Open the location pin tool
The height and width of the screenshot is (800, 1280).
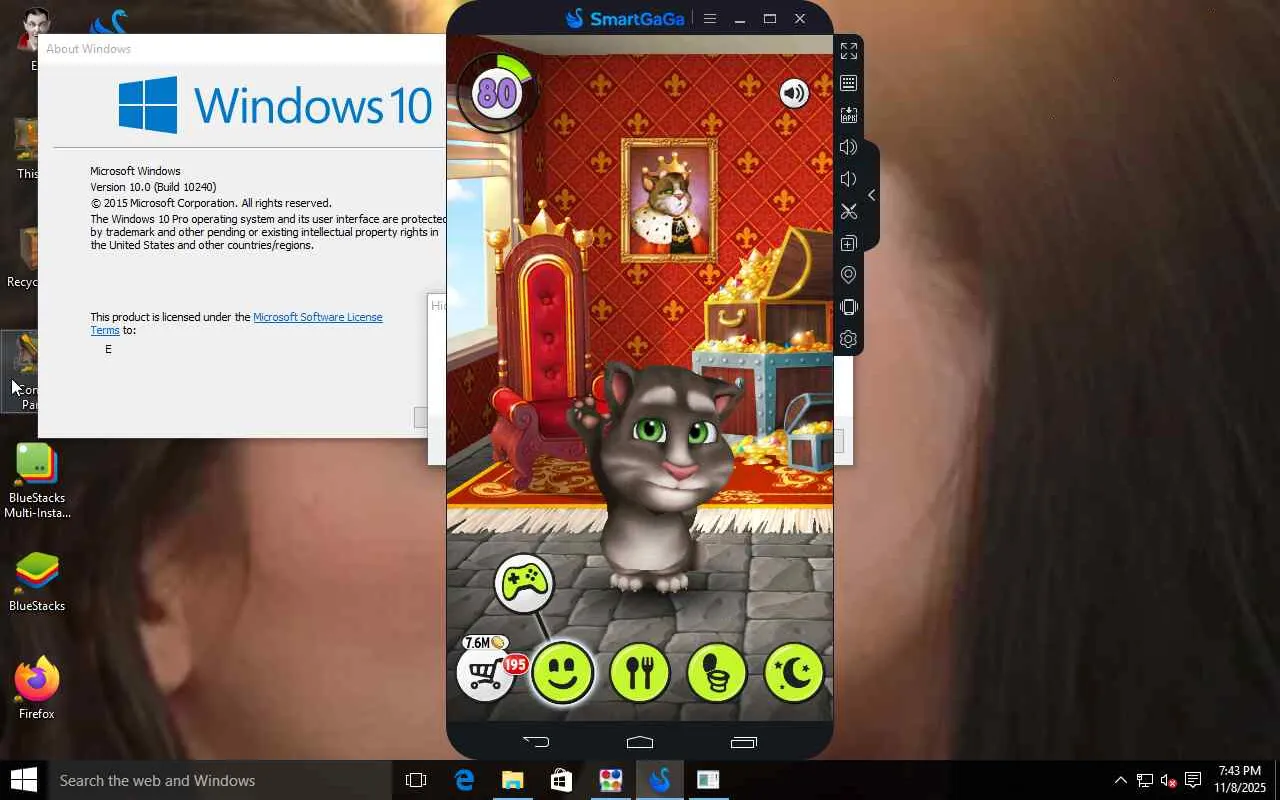click(x=849, y=275)
